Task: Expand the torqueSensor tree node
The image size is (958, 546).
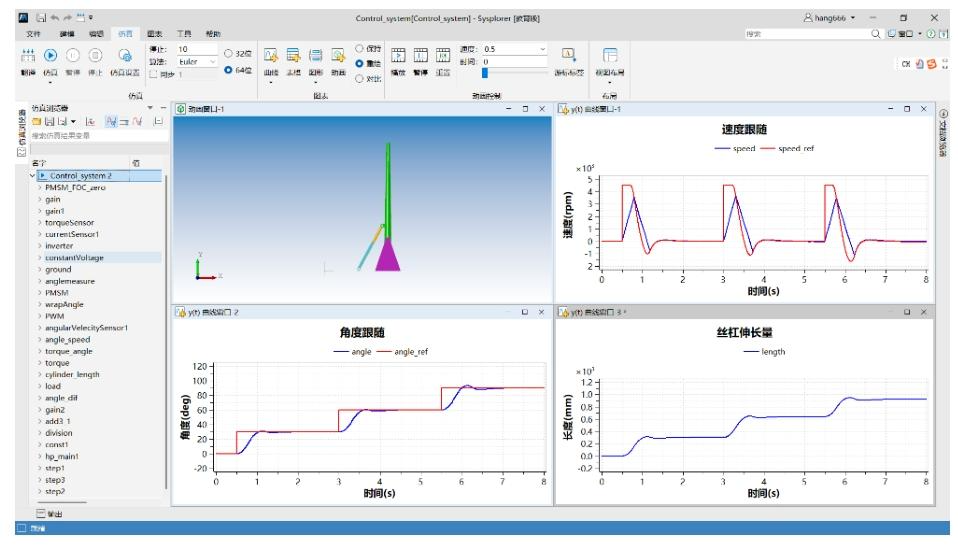Action: [40, 223]
